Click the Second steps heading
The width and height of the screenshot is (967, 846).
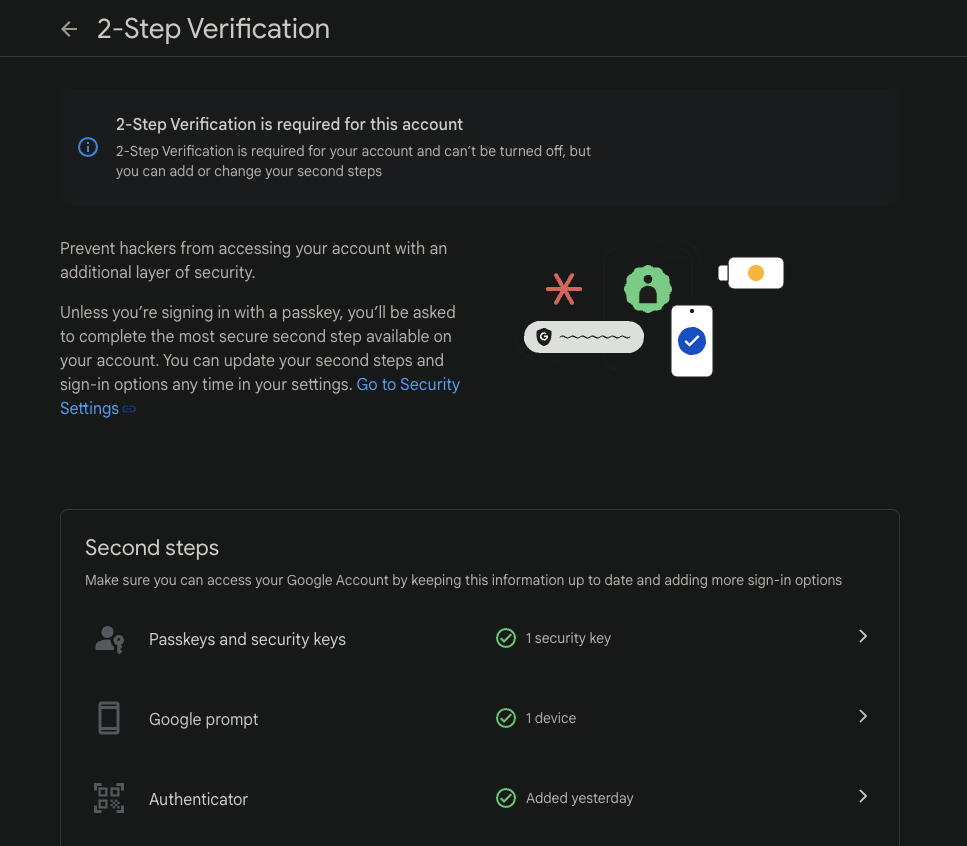pos(152,548)
